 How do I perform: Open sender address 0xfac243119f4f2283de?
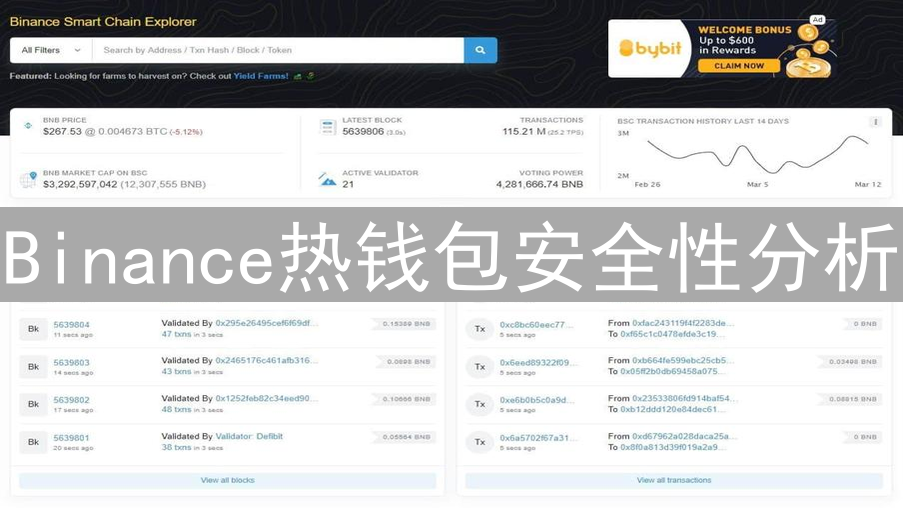(683, 323)
